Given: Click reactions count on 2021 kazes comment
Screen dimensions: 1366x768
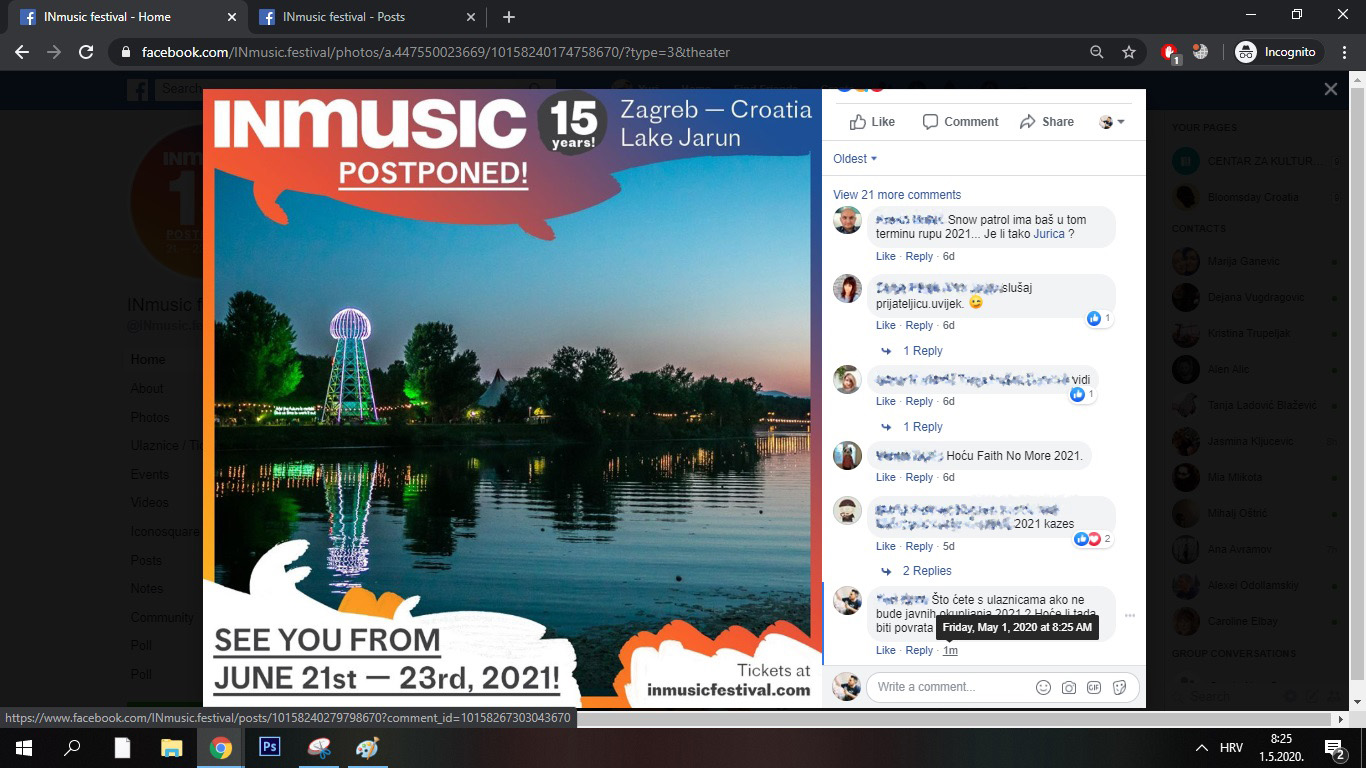Looking at the screenshot, I should pos(1092,539).
